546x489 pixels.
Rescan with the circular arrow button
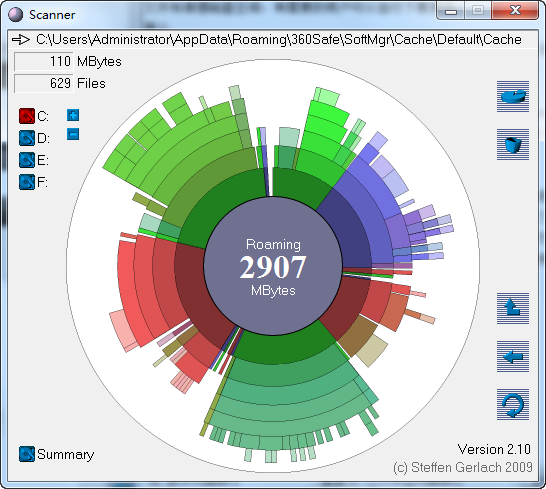pyautogui.click(x=513, y=404)
